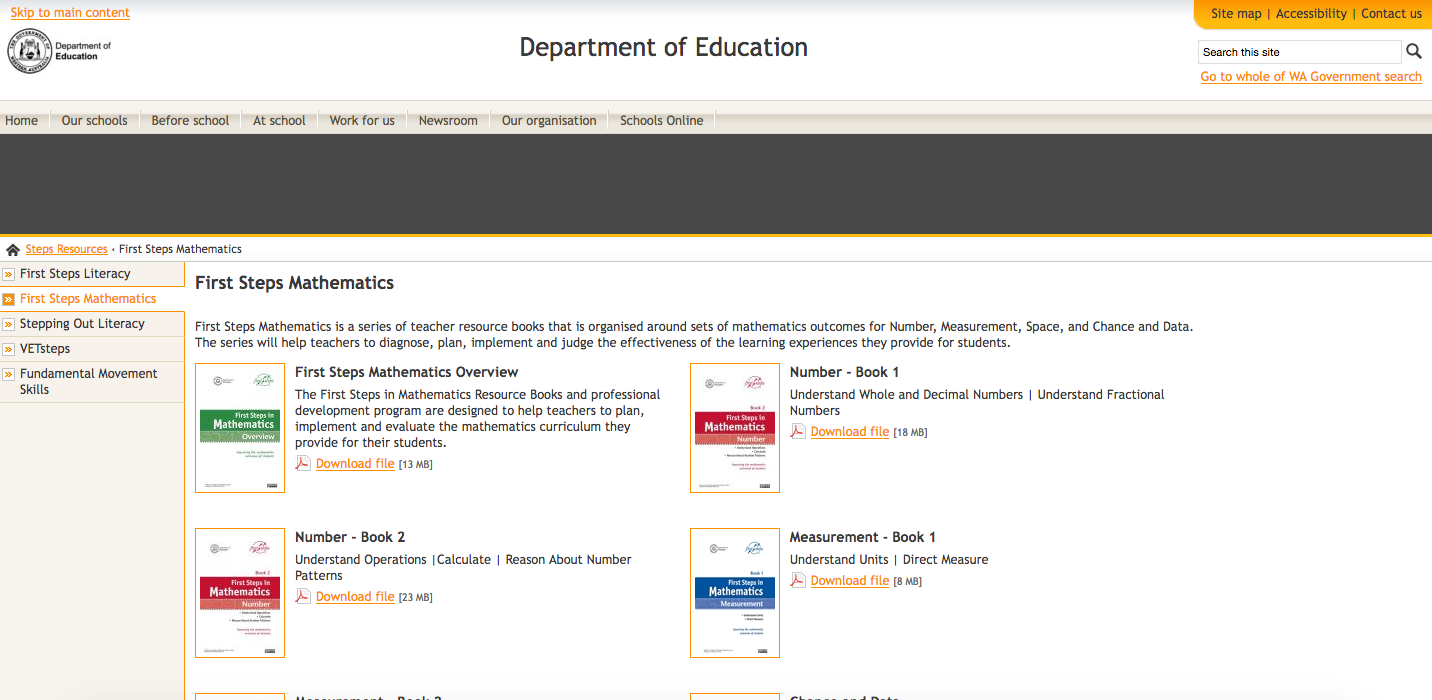Select First Steps Literacy in sidebar
1432x700 pixels.
point(75,274)
